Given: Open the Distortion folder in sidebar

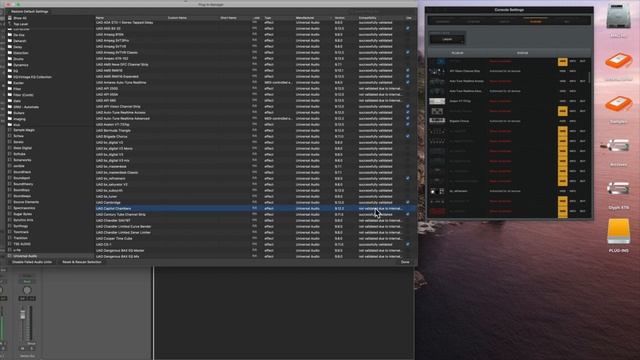Looking at the screenshot, I should 20,53.
